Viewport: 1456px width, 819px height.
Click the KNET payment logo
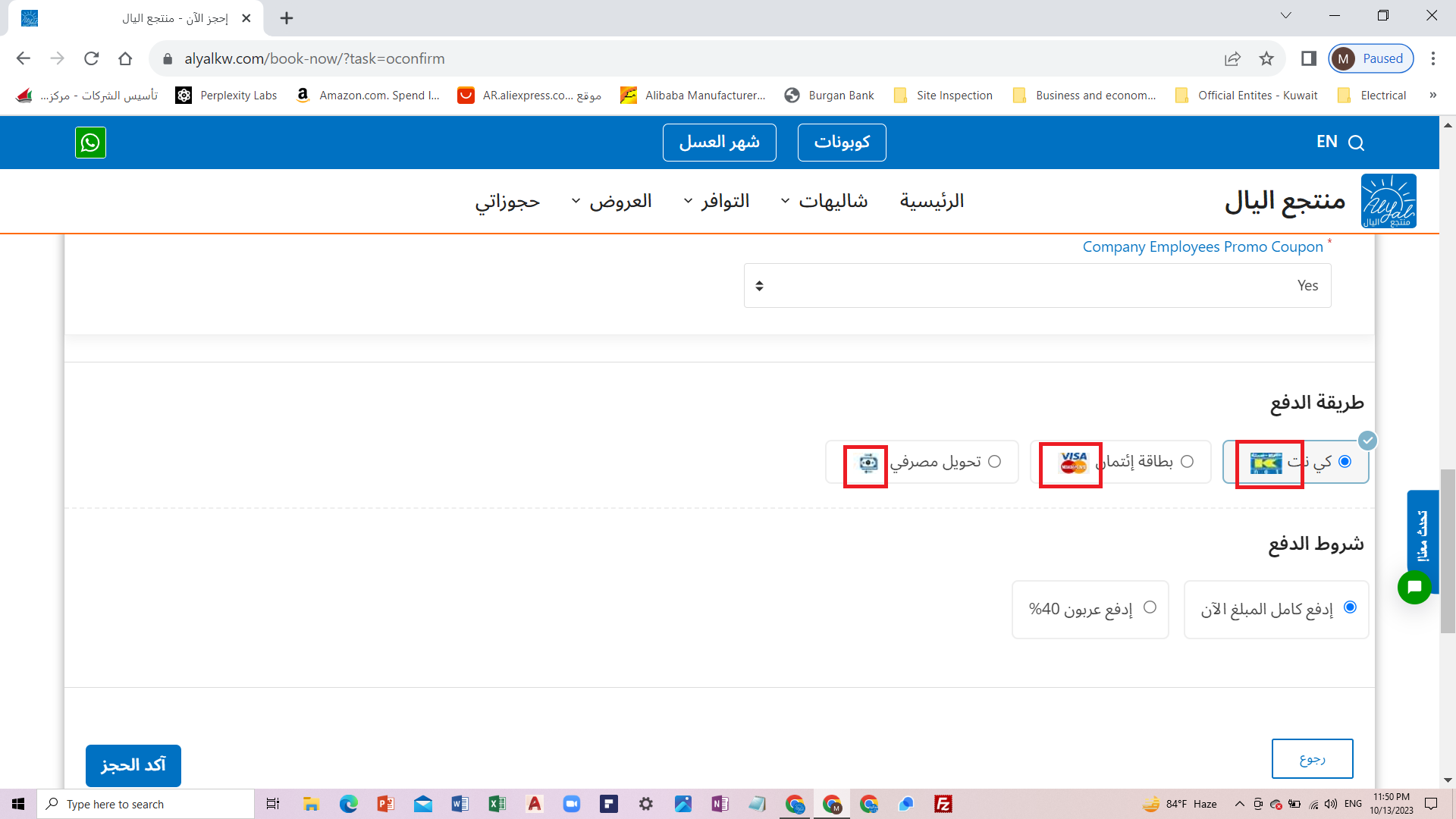pyautogui.click(x=1266, y=463)
